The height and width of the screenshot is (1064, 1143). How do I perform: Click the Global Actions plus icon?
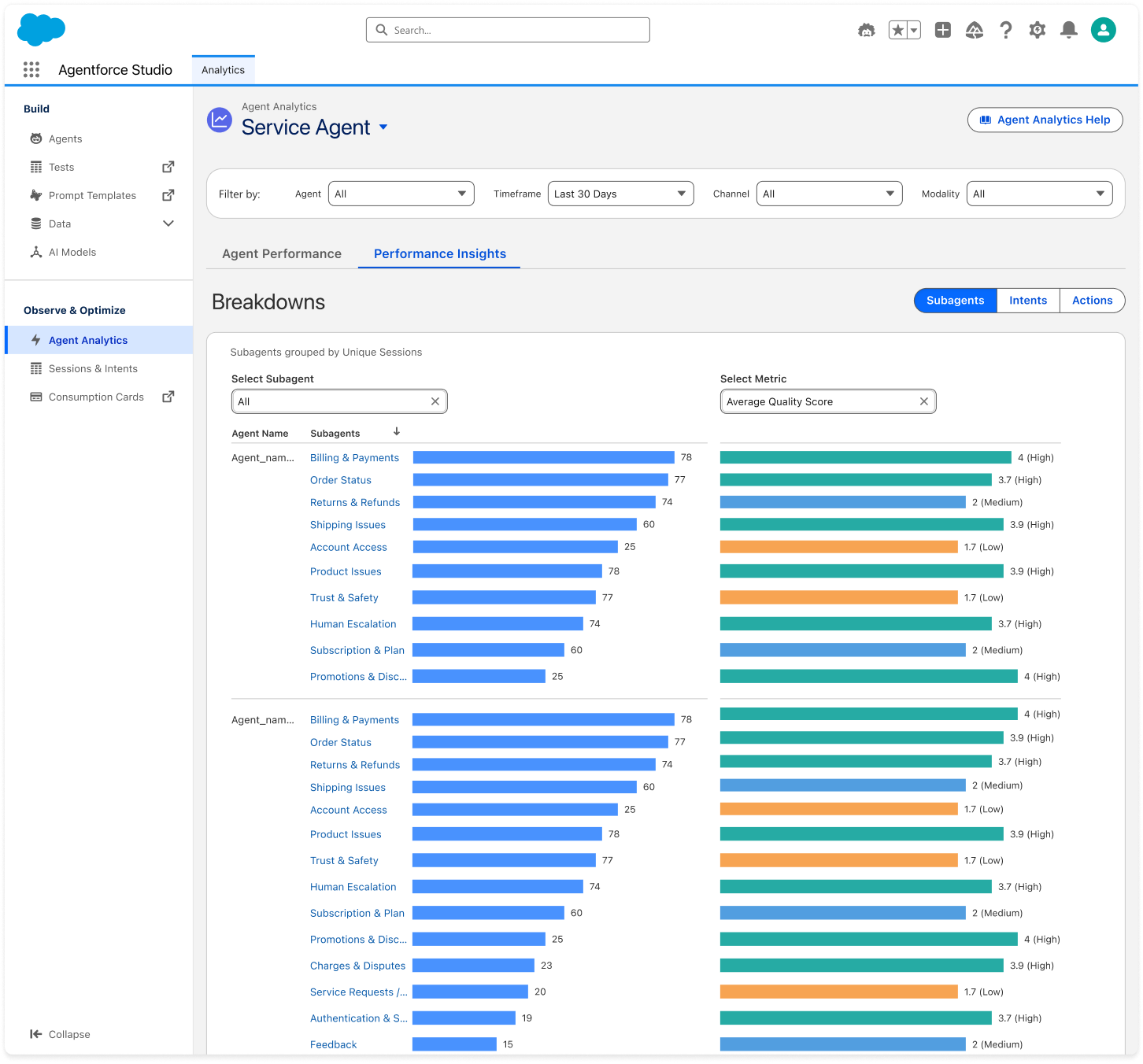[943, 30]
